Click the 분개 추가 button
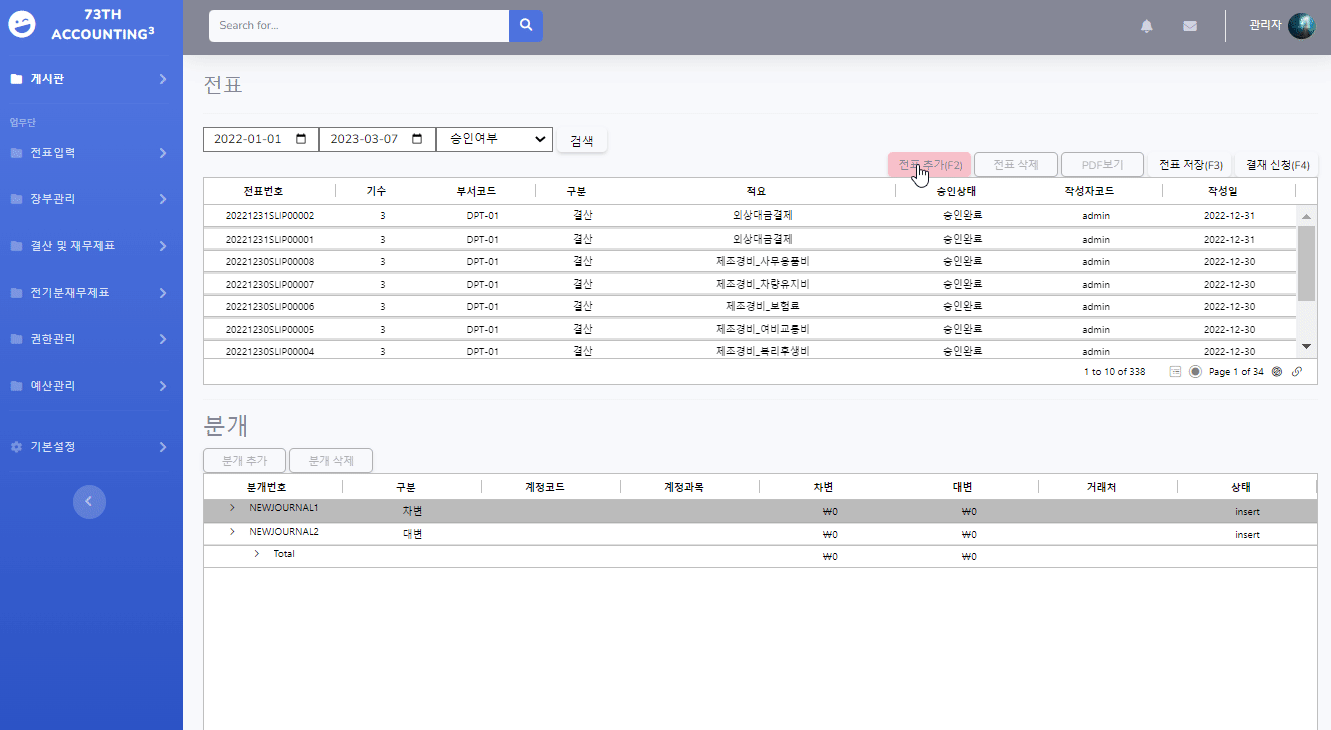 coord(244,461)
